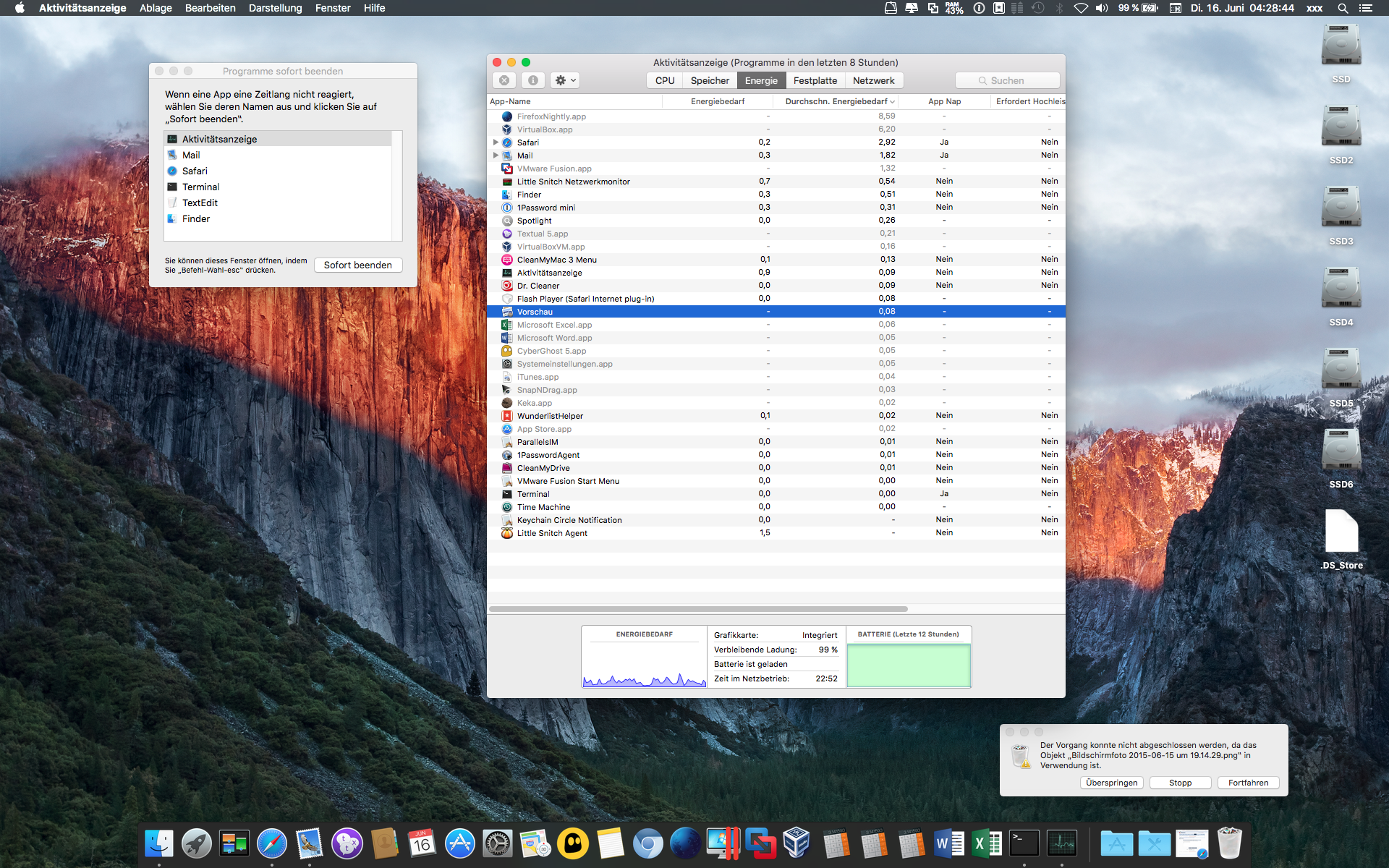Open Calendar from the Dock

(x=422, y=843)
